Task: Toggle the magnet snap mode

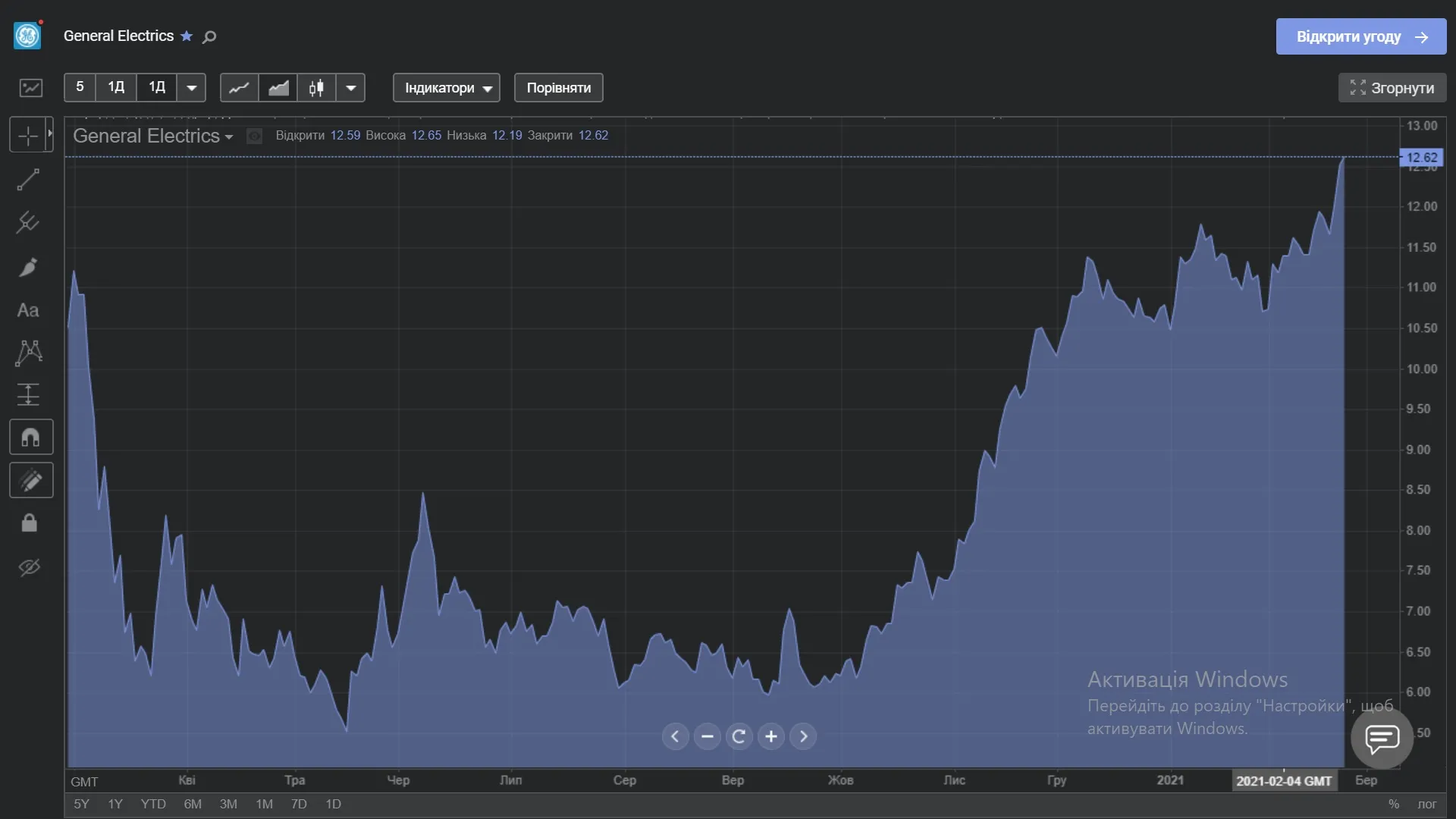Action: point(31,438)
